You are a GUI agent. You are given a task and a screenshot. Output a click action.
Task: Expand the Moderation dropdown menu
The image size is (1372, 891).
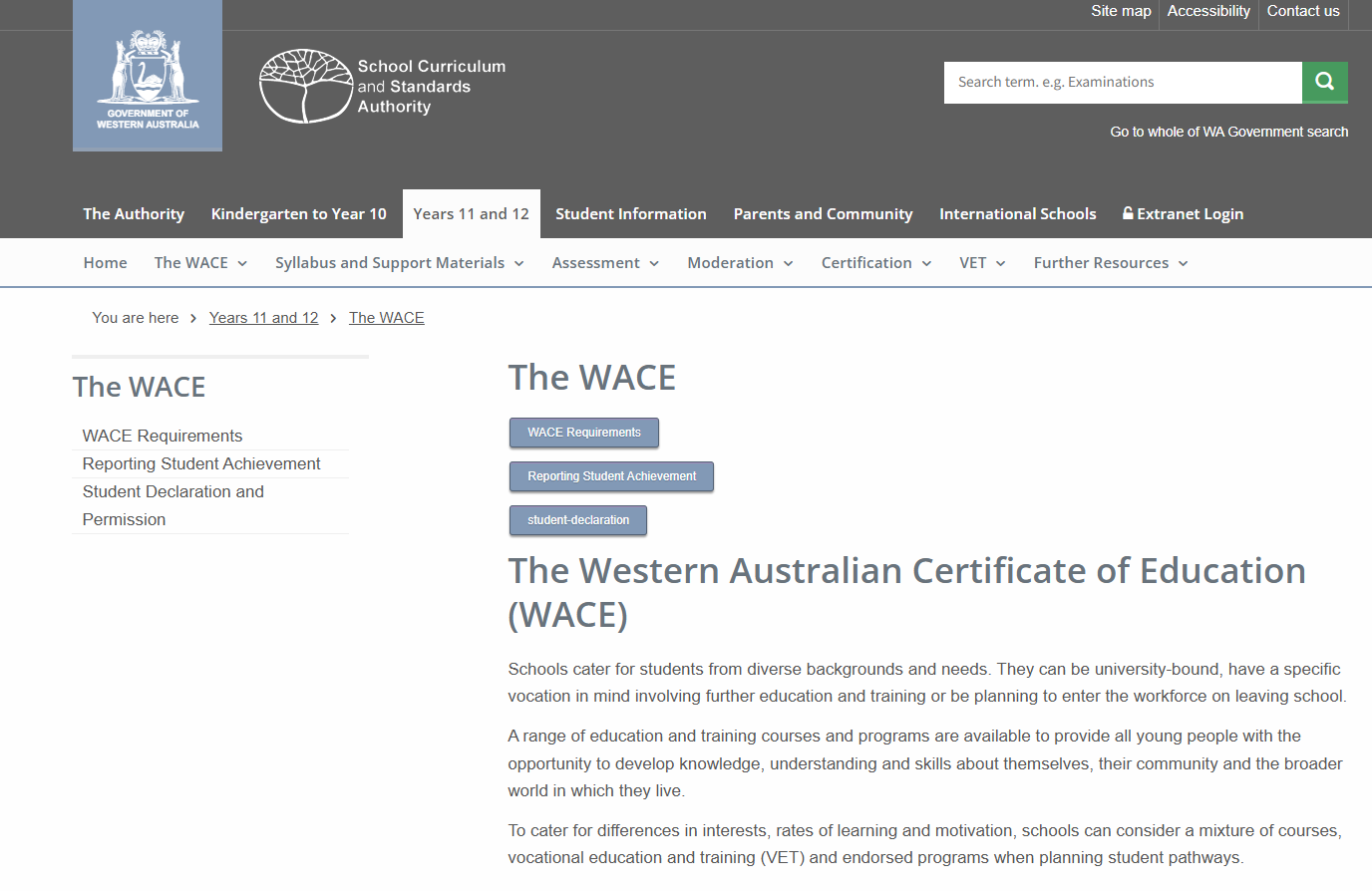coord(740,263)
